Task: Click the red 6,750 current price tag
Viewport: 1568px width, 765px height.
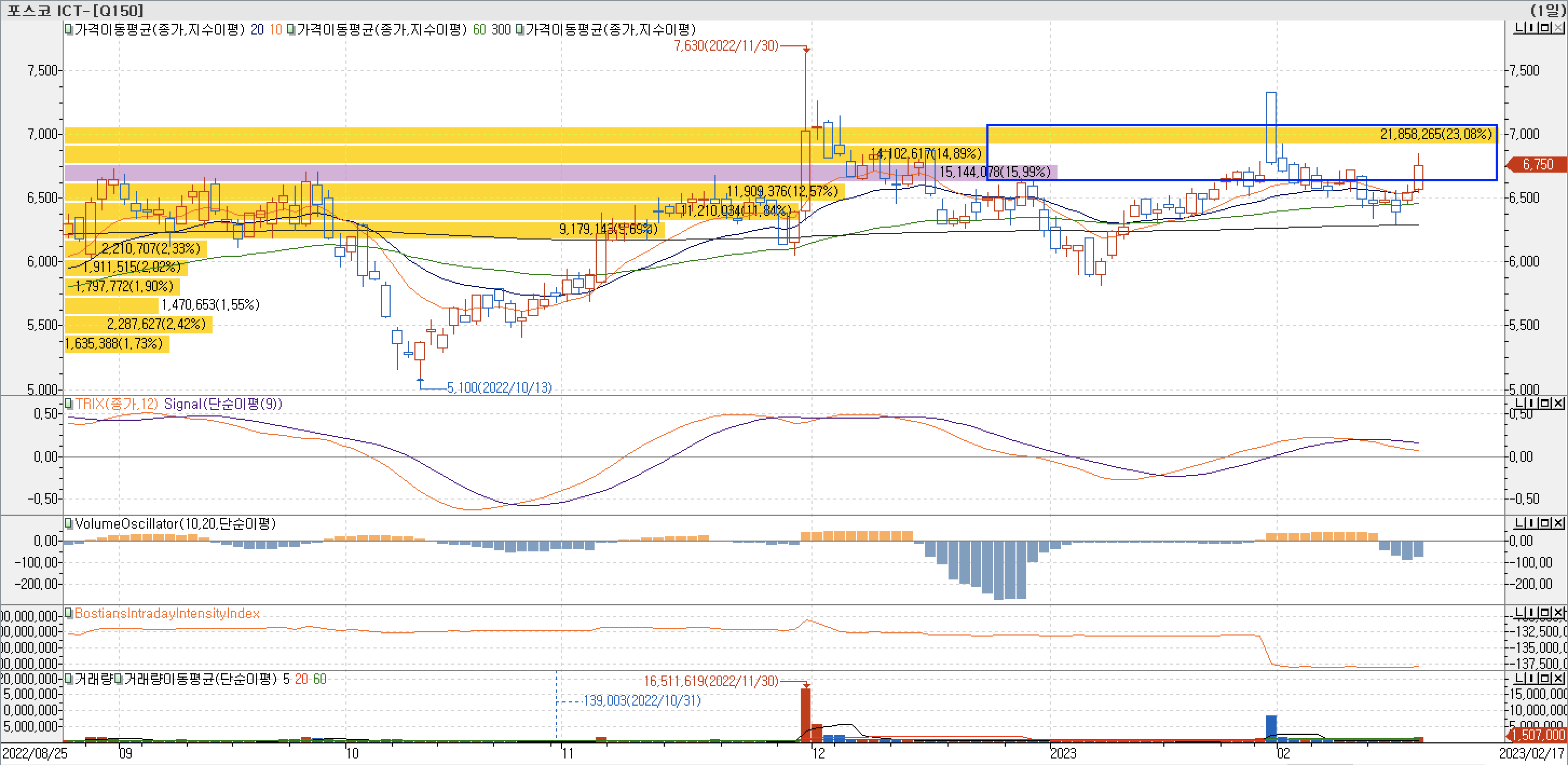Action: (x=1537, y=165)
